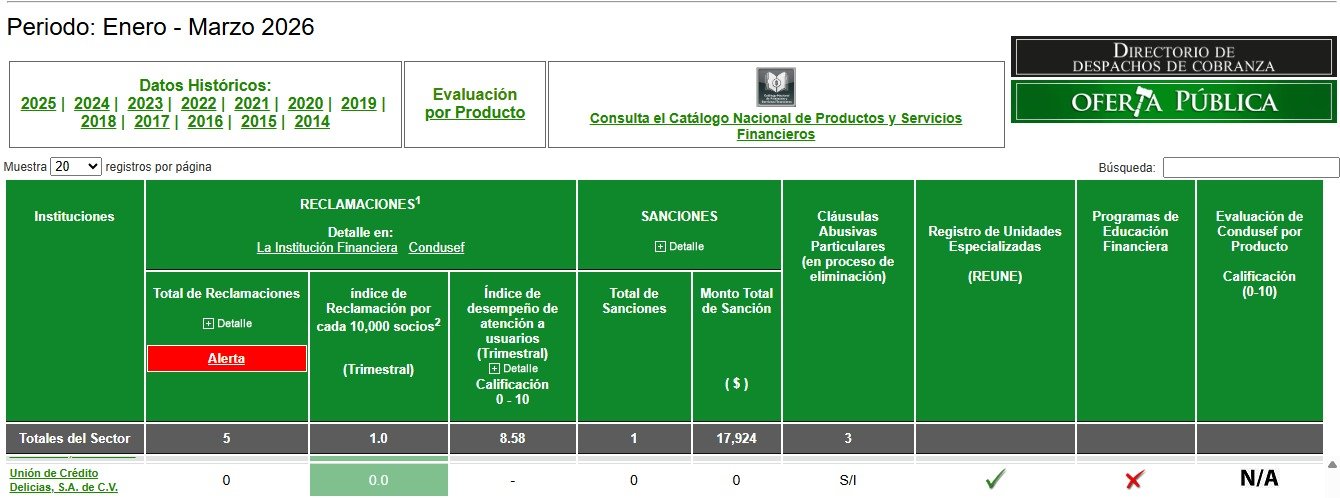Open 2015 historical data
This screenshot has height=498, width=1340.
[258, 121]
